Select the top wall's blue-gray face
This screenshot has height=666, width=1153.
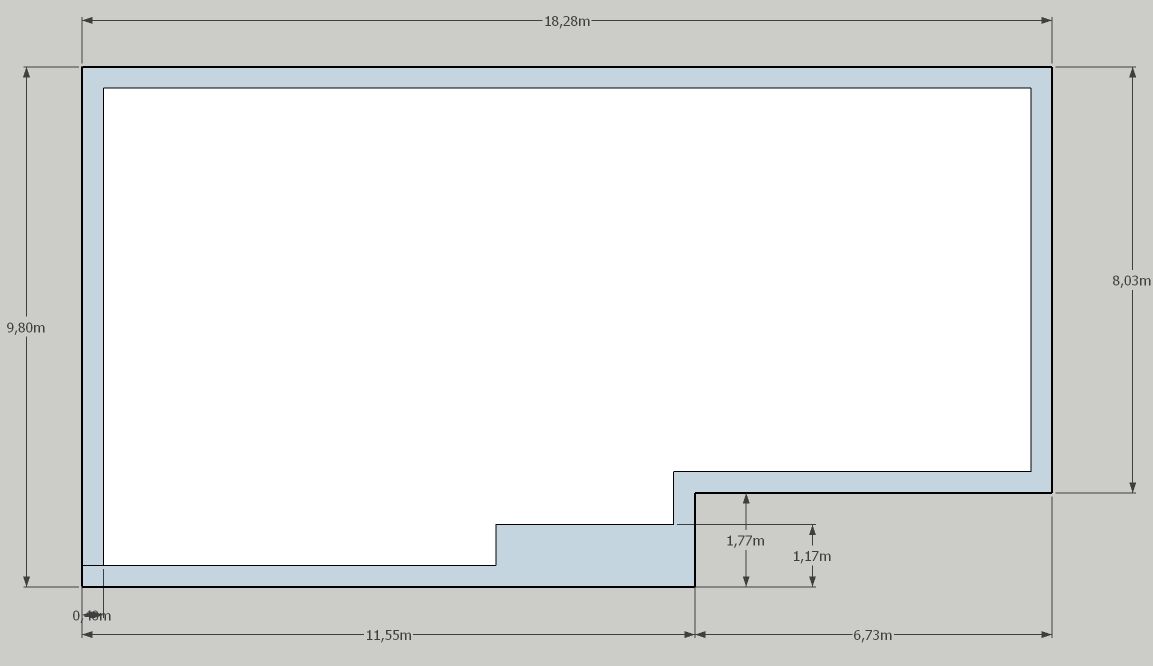(x=566, y=78)
